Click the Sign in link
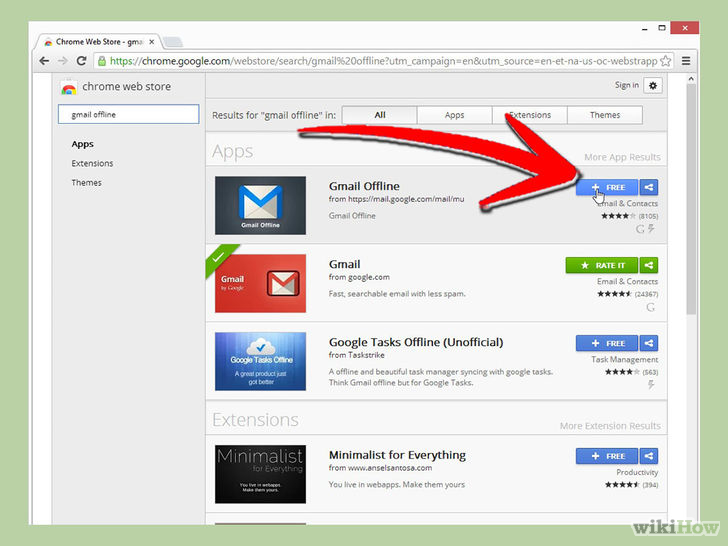Screen dimensions: 728x546 pyautogui.click(x=627, y=85)
